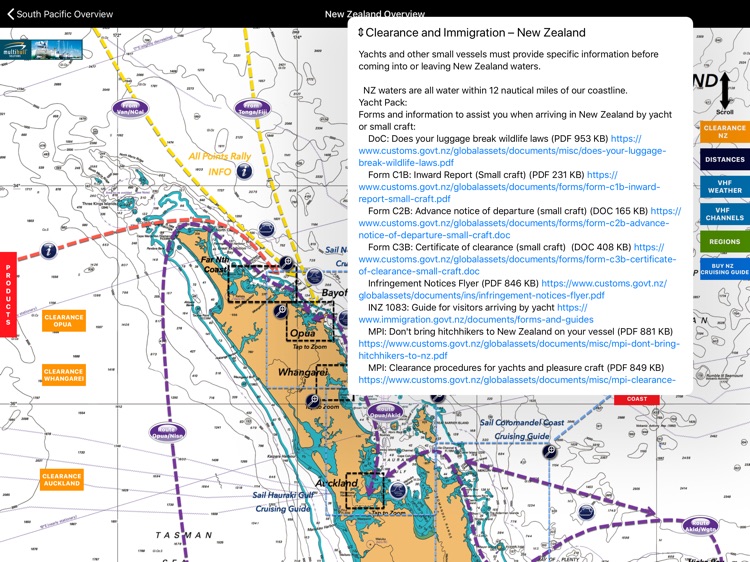750x562 pixels.
Task: Open CLEARANCE OPUA info
Action: (x=64, y=320)
